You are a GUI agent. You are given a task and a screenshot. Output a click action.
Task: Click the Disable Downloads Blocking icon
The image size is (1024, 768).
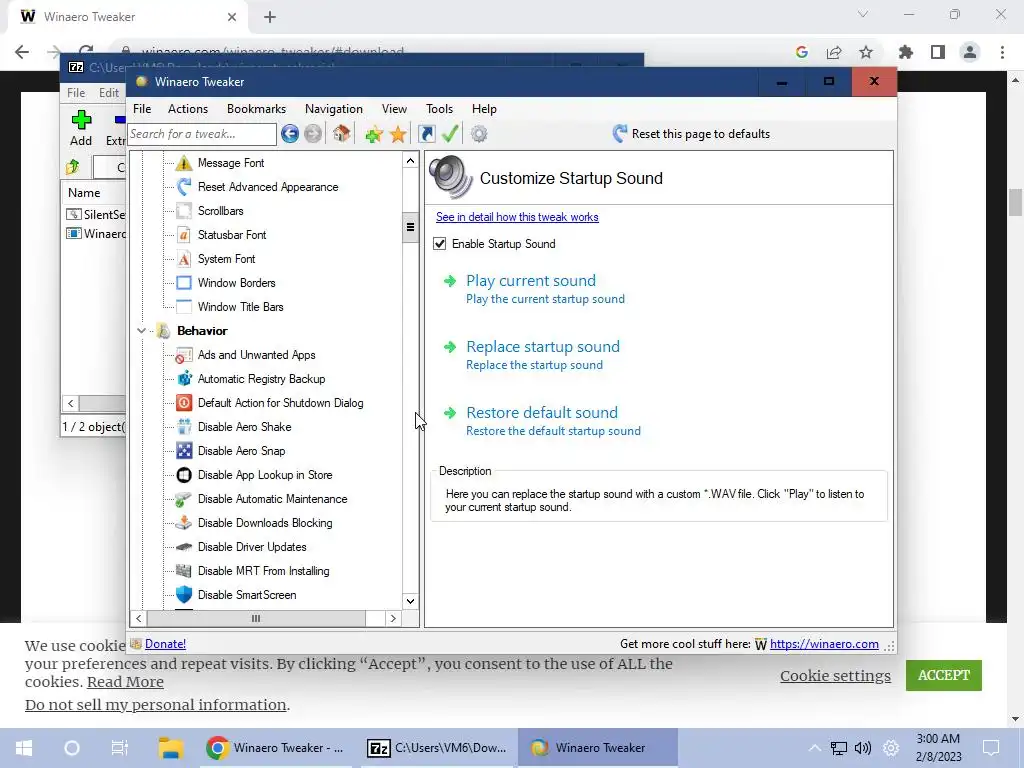point(184,523)
